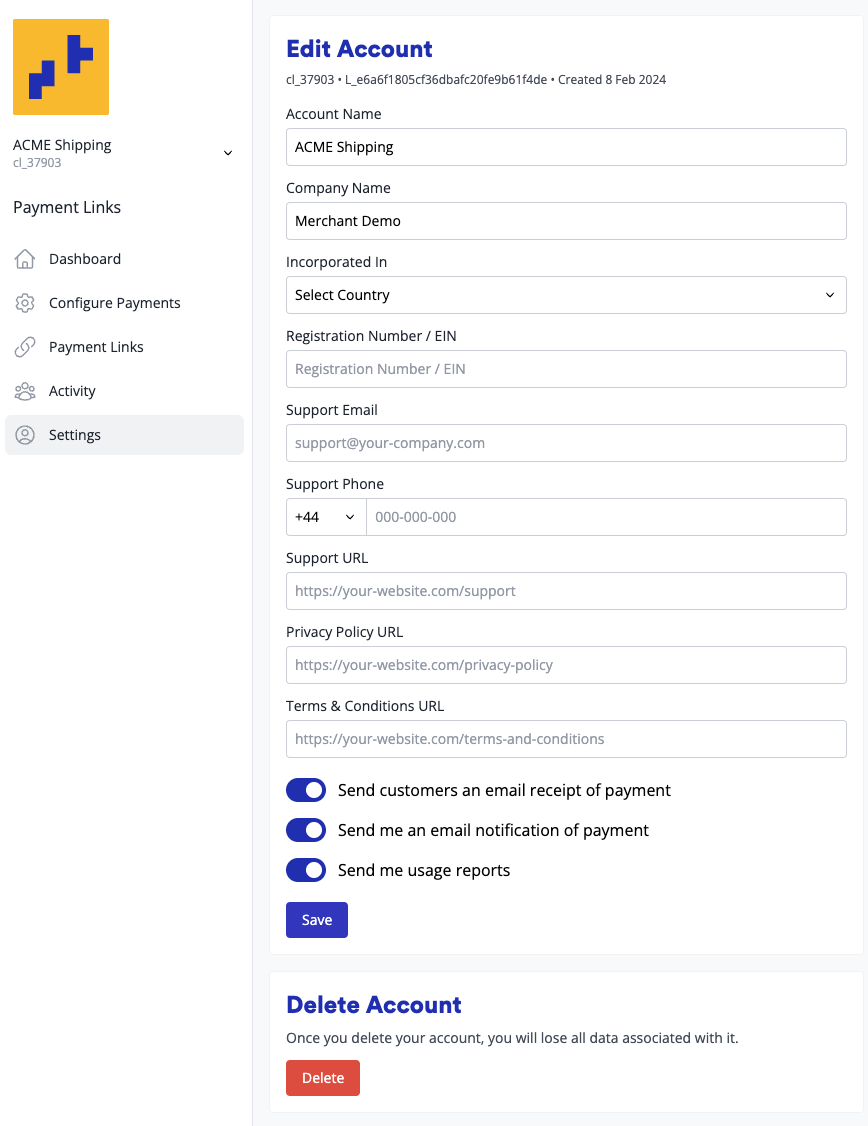Select the Company Name text field

click(566, 221)
